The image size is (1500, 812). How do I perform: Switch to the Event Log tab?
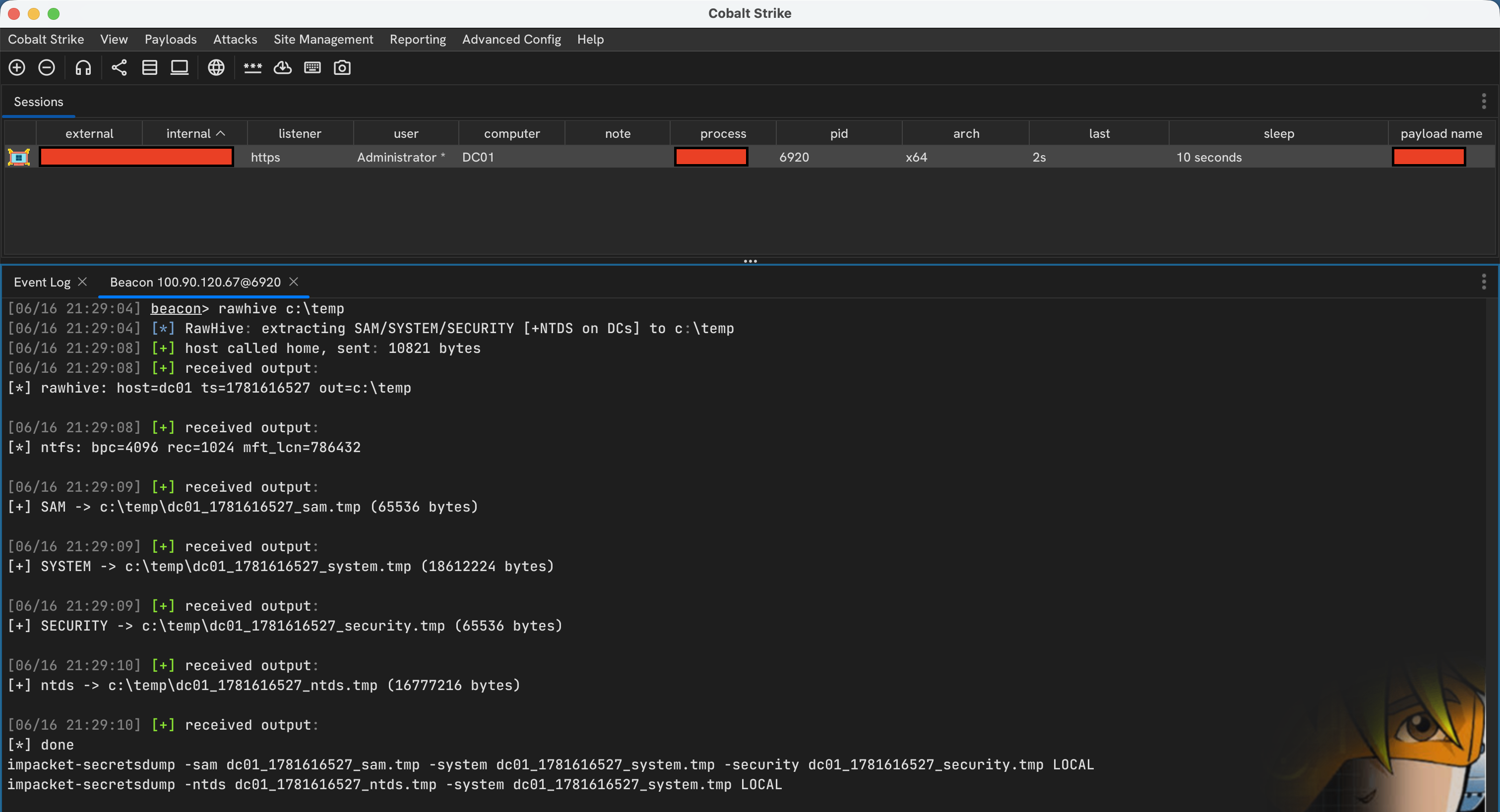(x=42, y=282)
